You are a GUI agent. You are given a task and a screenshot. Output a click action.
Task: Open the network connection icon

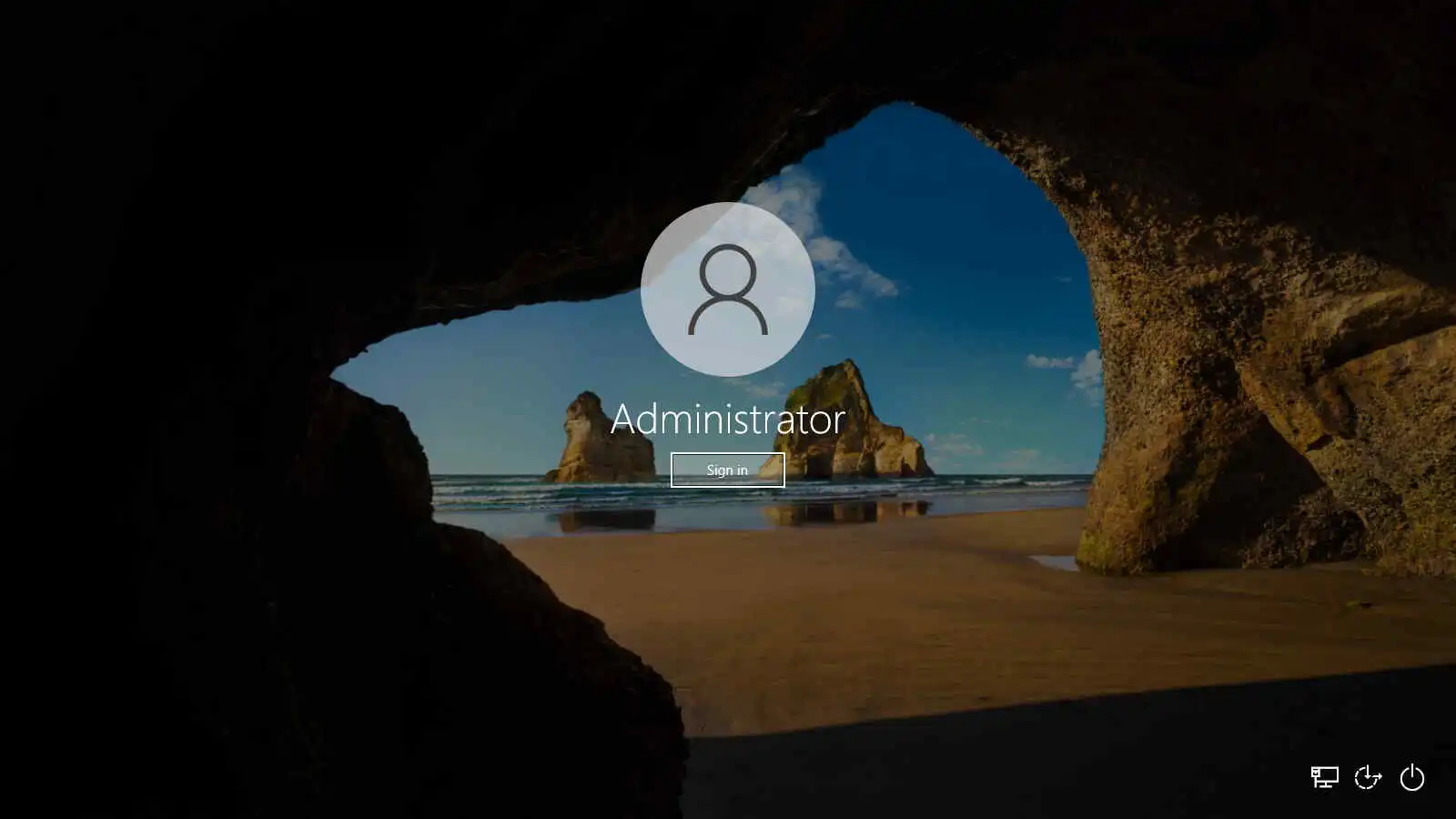pyautogui.click(x=1324, y=777)
